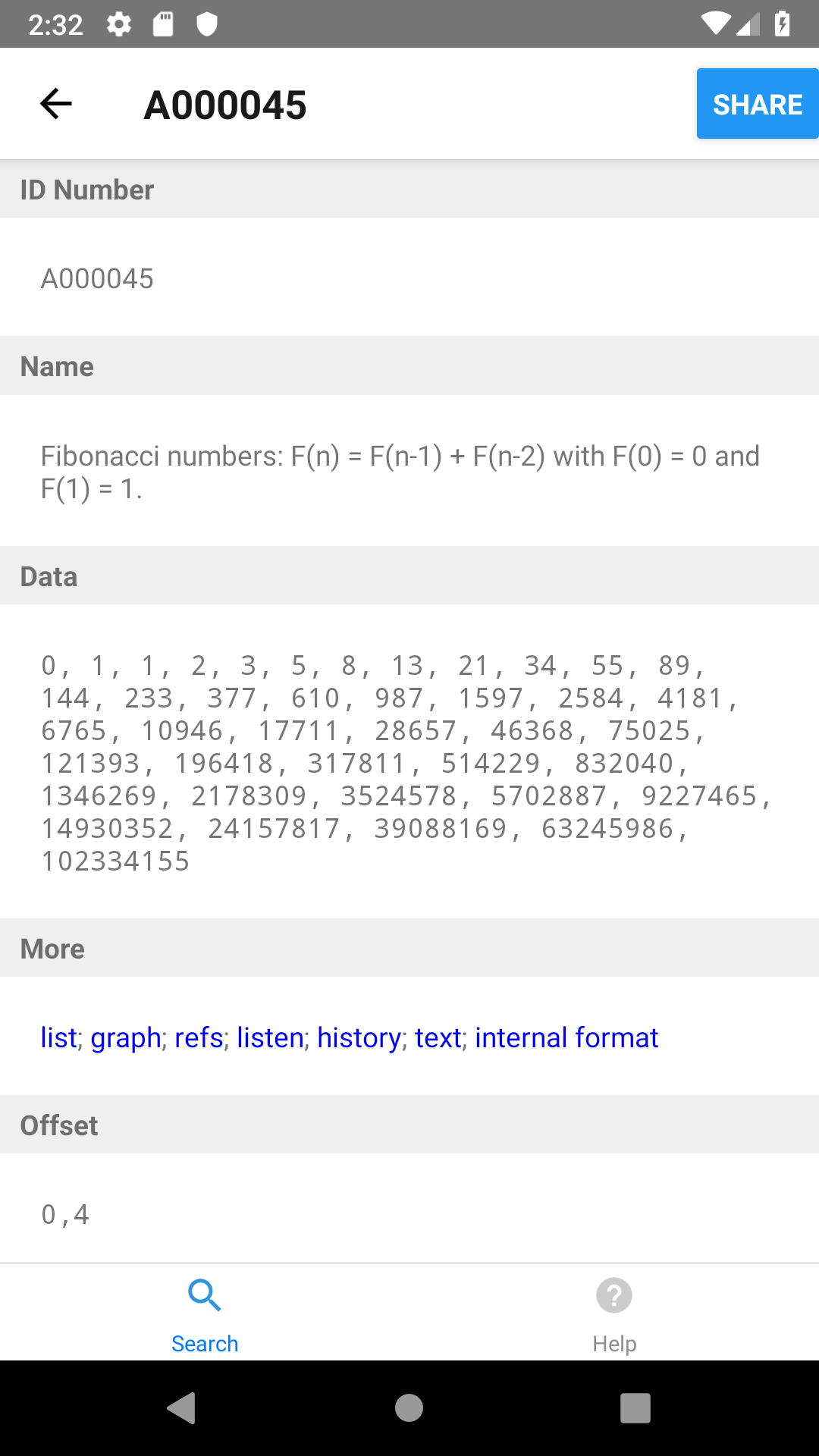This screenshot has height=1456, width=819.
Task: Tap the back arrow icon
Action: 56,104
